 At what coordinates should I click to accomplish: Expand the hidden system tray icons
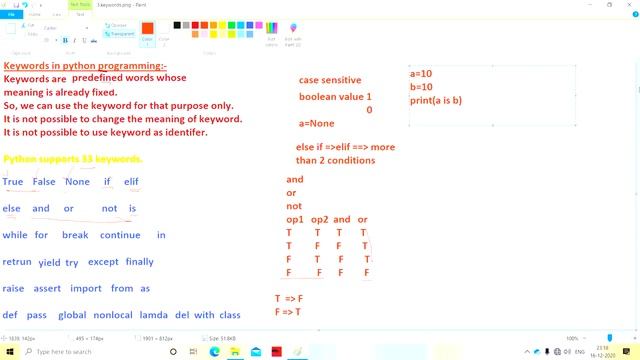pyautogui.click(x=527, y=351)
